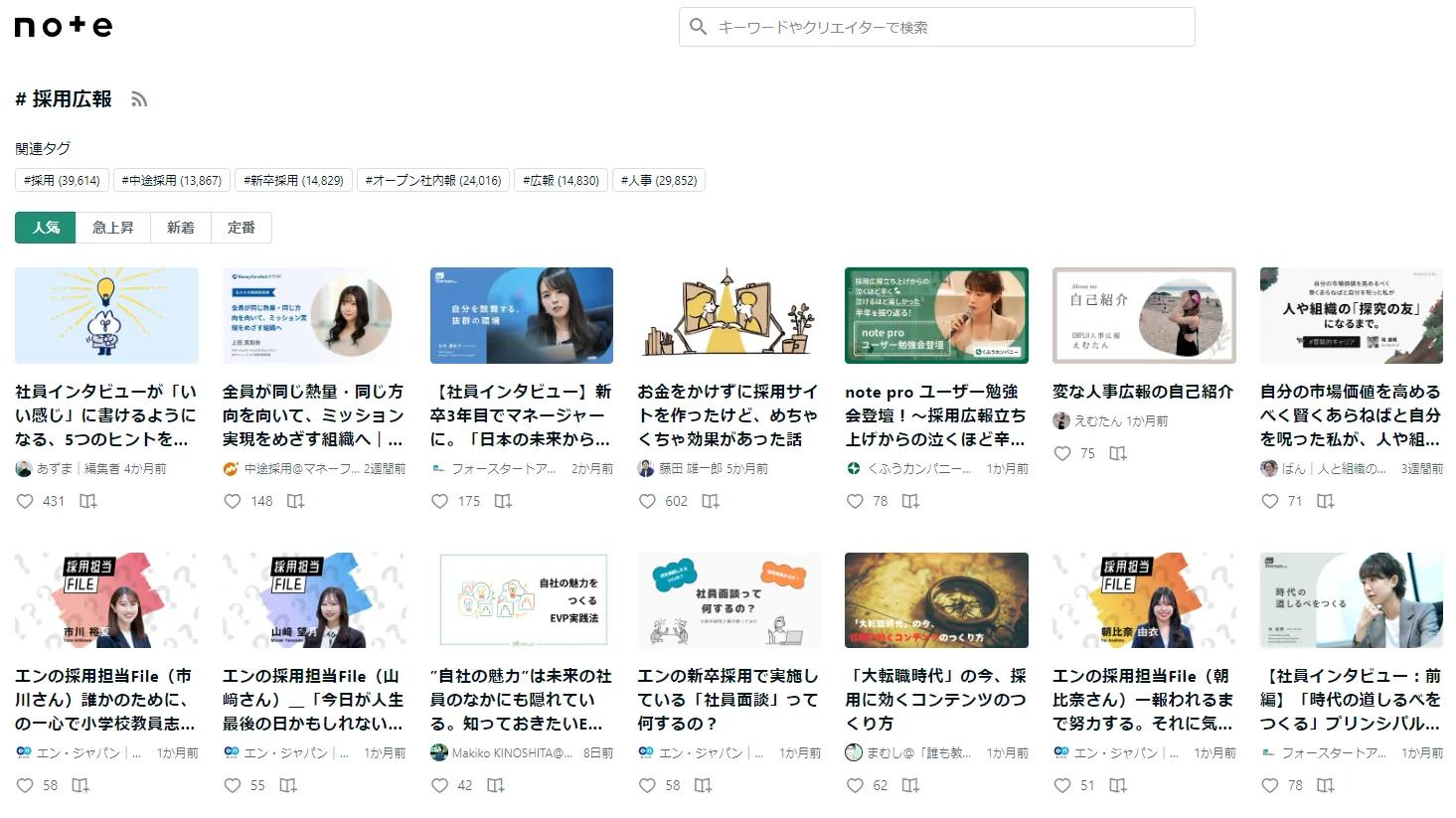The height and width of the screenshot is (818, 1456).
Task: Open article 変な人事広報の自己紹介
Action: 1143,392
